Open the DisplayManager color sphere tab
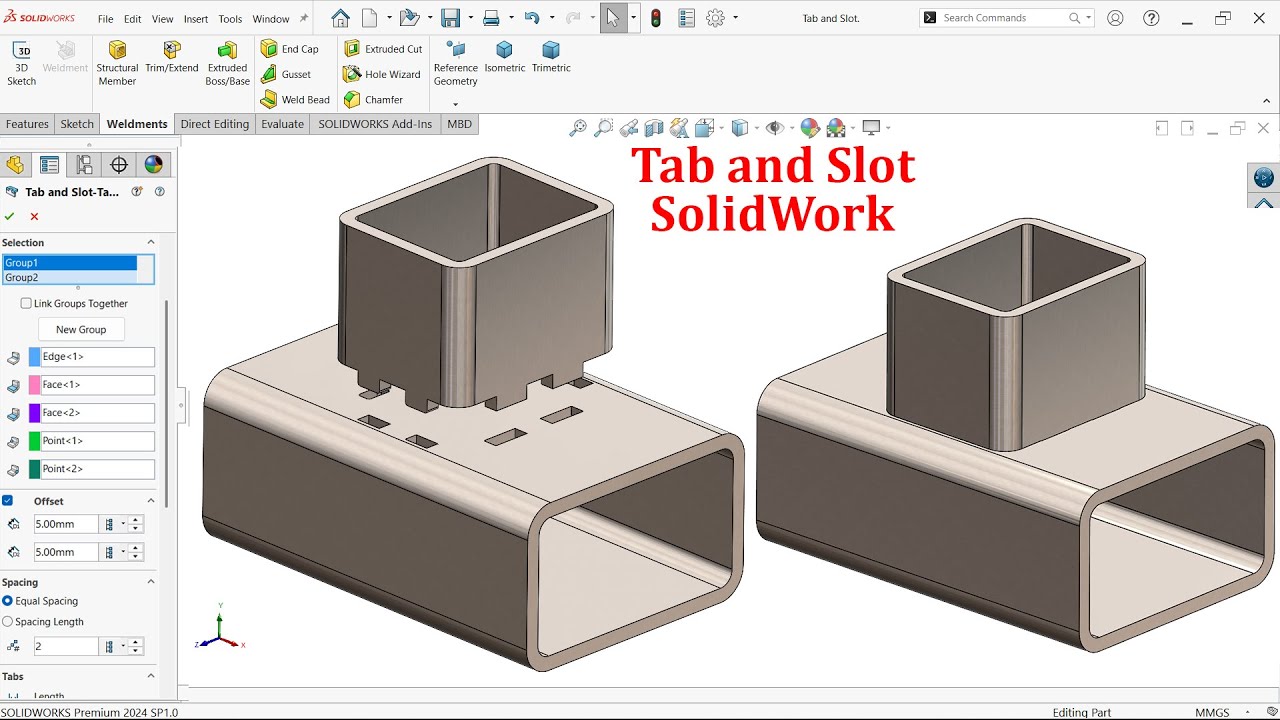This screenshot has width=1280, height=720. coord(153,165)
